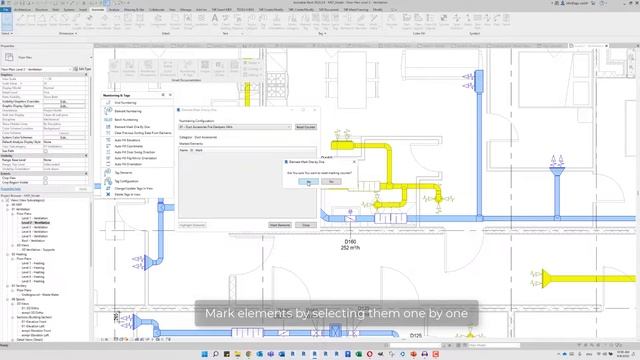Select Grid Numbering icon in Numbering & Tags menu

pos(108,102)
